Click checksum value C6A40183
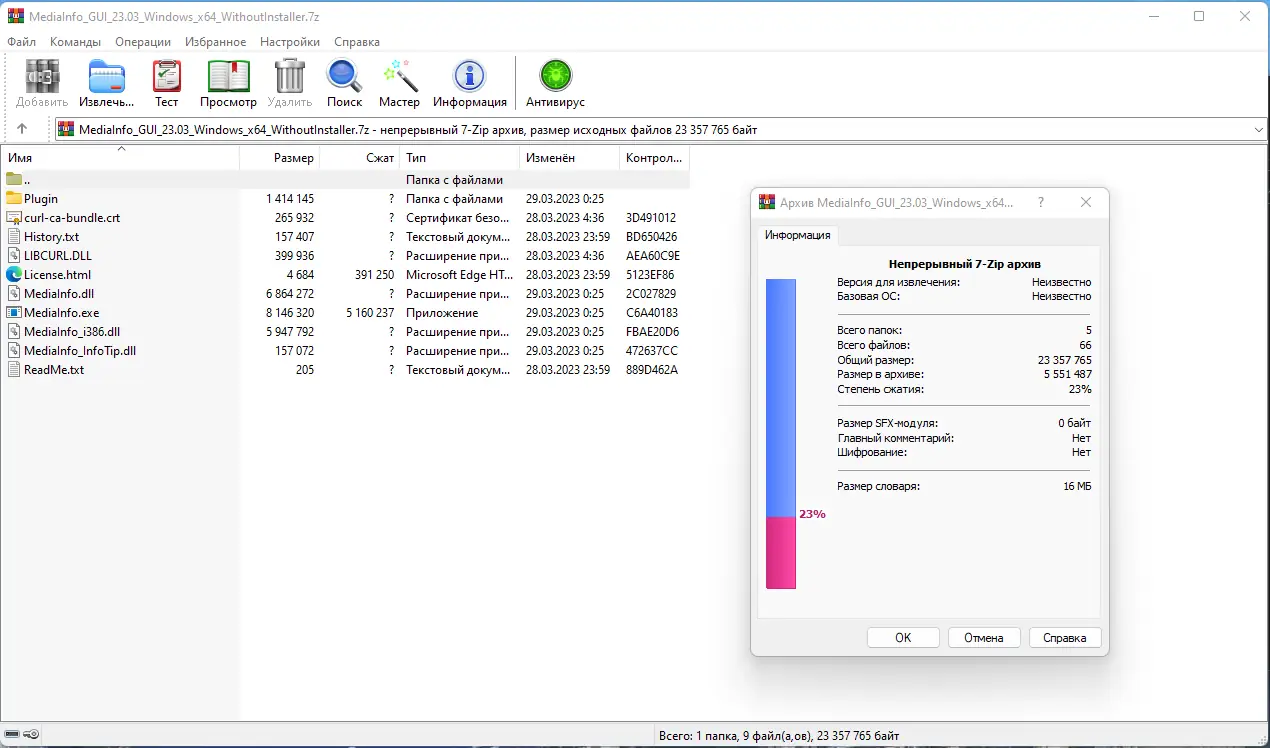Viewport: 1270px width, 748px height. (652, 313)
